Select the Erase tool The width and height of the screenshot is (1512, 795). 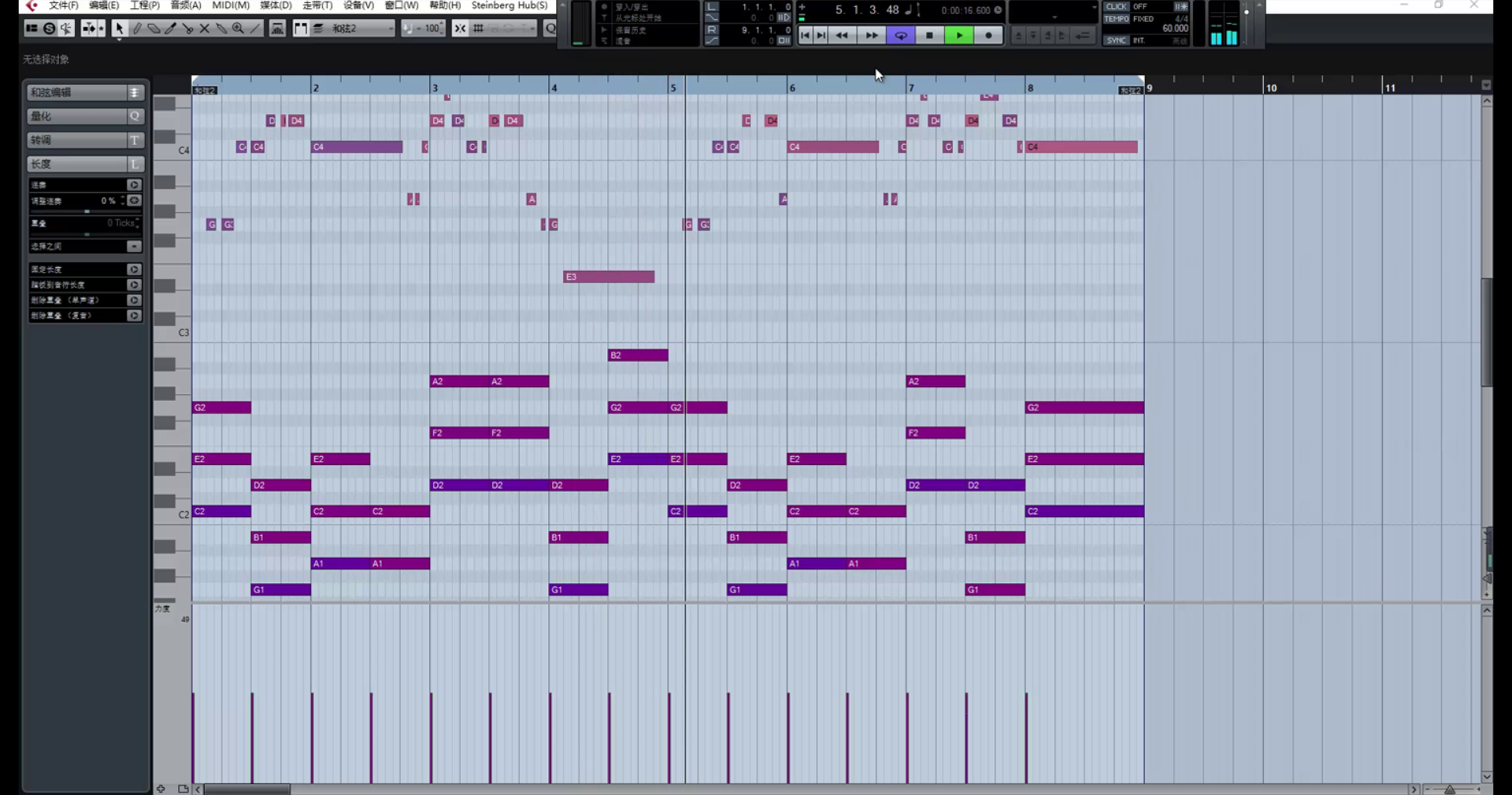coord(154,28)
